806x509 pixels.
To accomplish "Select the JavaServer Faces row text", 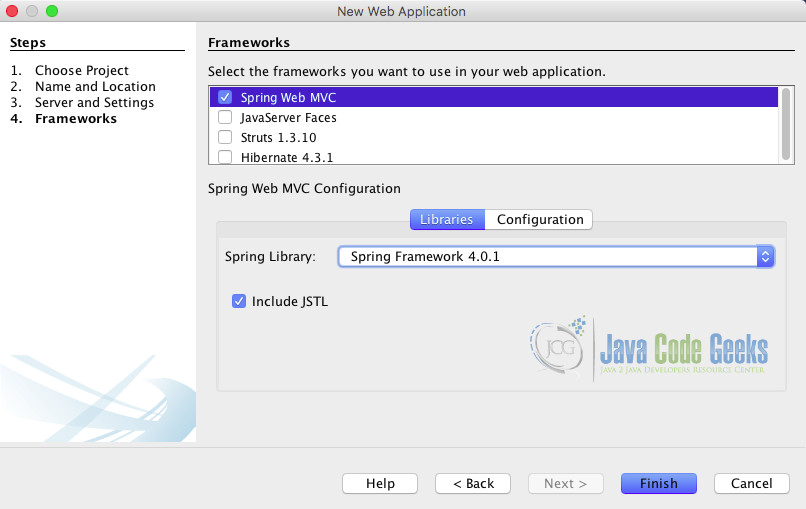I will tap(288, 118).
